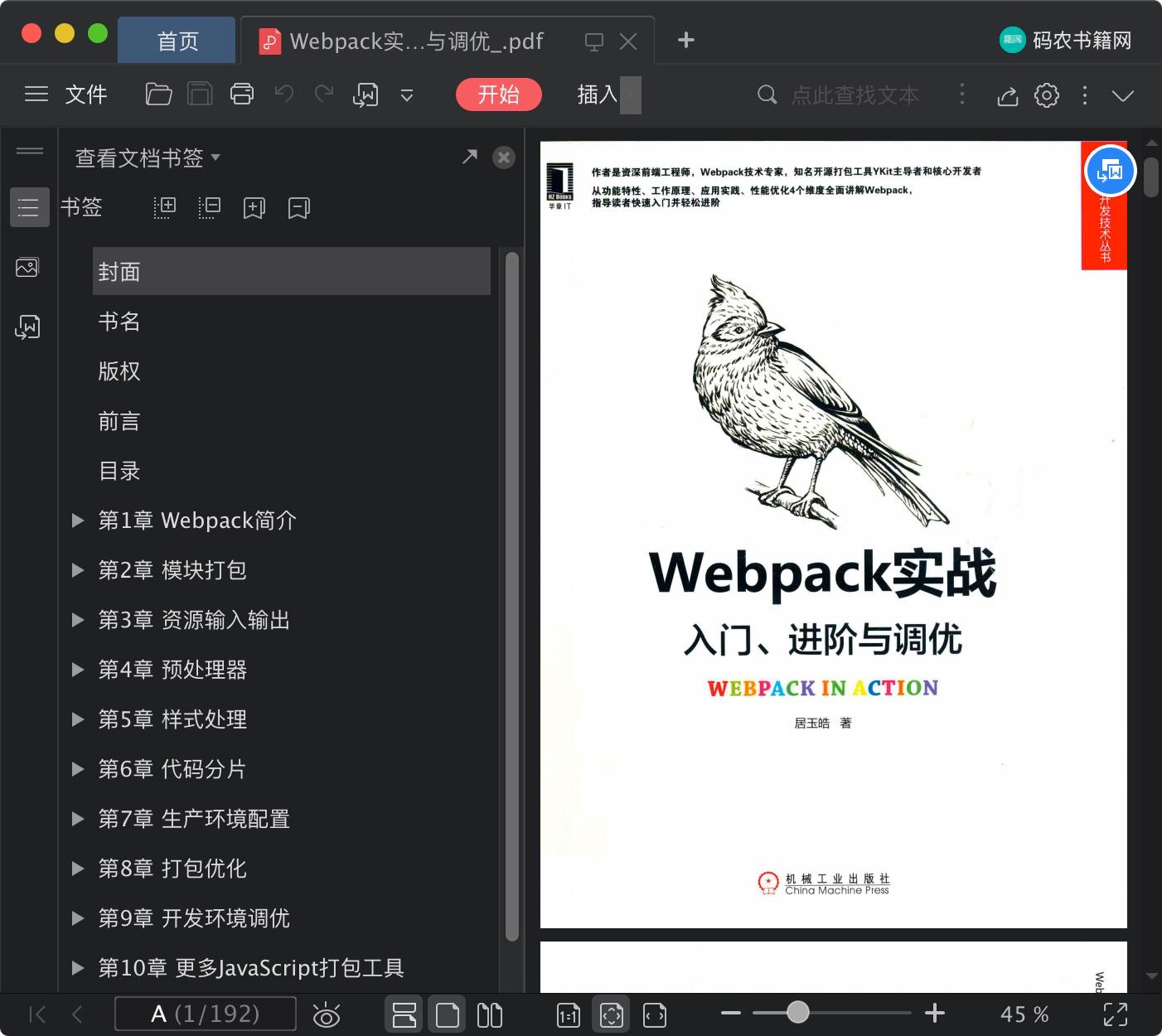Image resolution: width=1162 pixels, height=1036 pixels.
Task: Select the bookmarks list sidebar icon
Action: pos(29,207)
